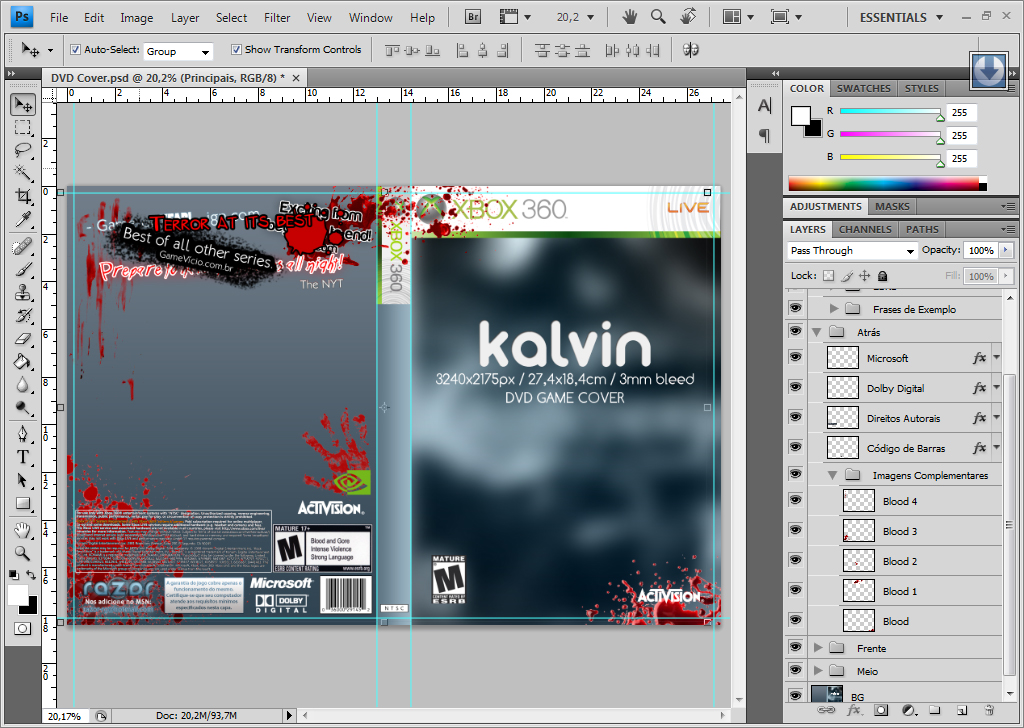Hide the Meio layer group
1024x728 pixels.
795,669
